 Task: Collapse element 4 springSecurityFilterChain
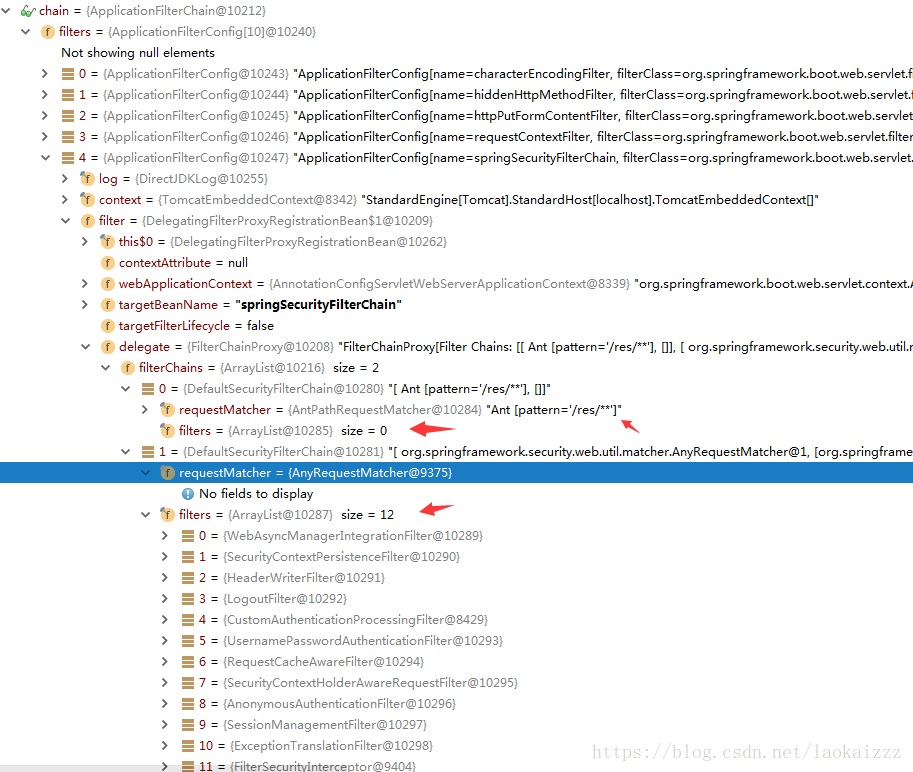[45, 157]
